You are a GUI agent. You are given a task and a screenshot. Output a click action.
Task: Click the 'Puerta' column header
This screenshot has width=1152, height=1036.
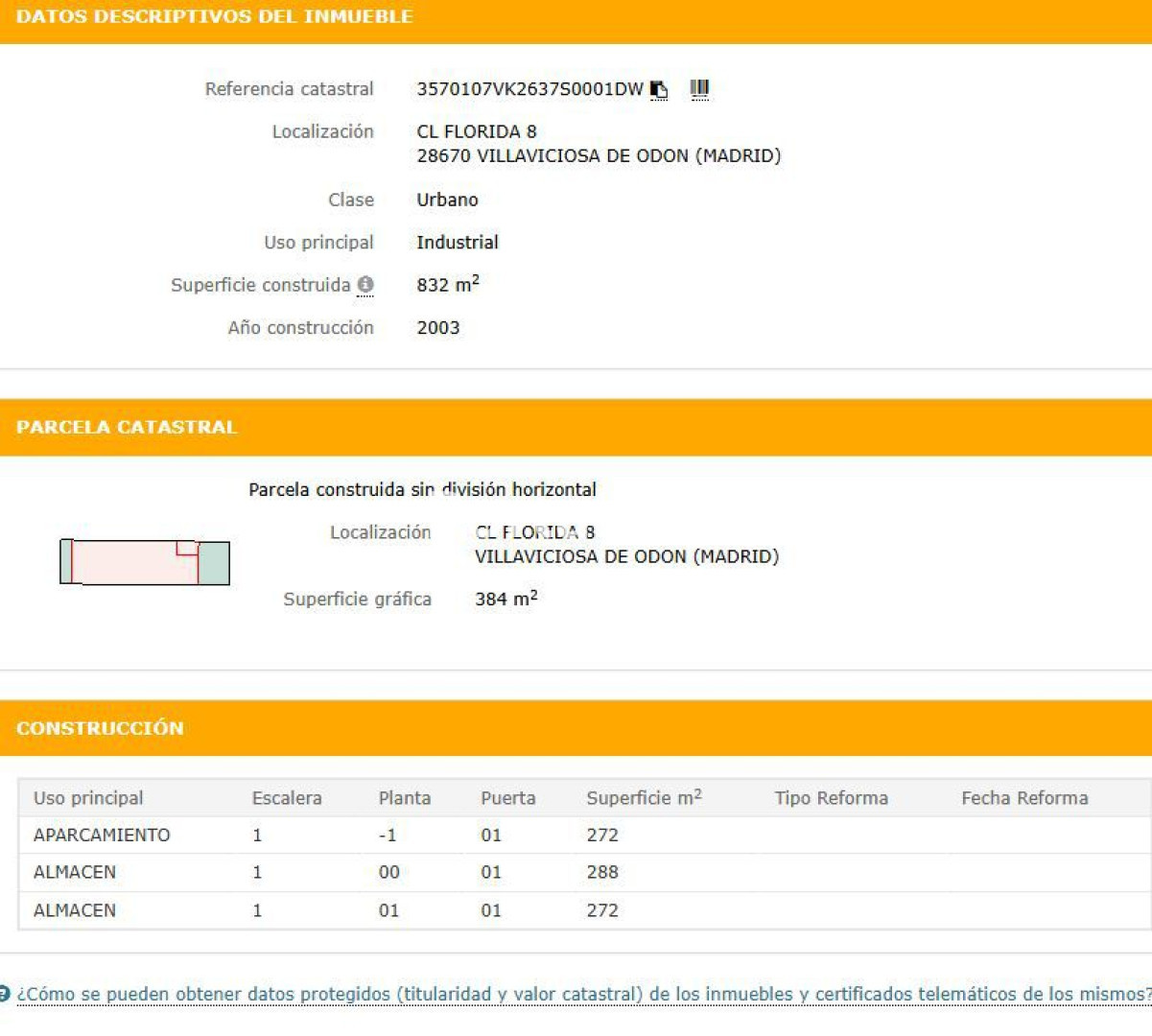507,798
